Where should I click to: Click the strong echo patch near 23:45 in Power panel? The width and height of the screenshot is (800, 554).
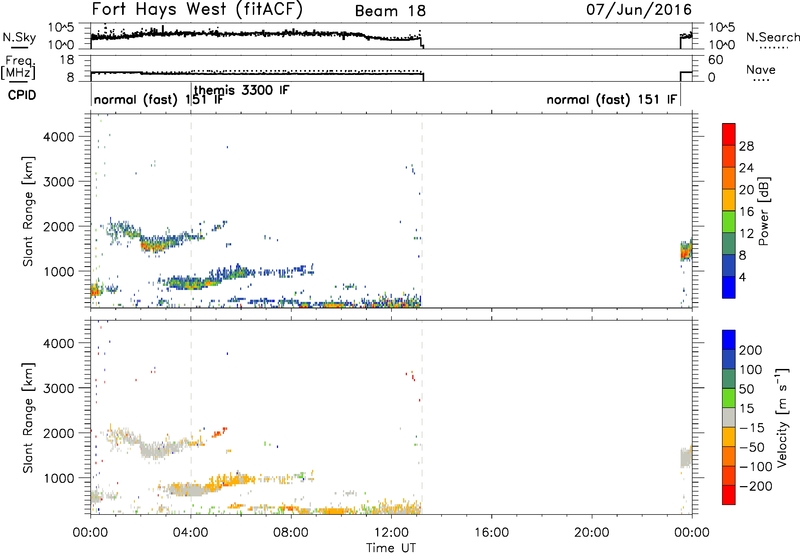pyautogui.click(x=686, y=251)
